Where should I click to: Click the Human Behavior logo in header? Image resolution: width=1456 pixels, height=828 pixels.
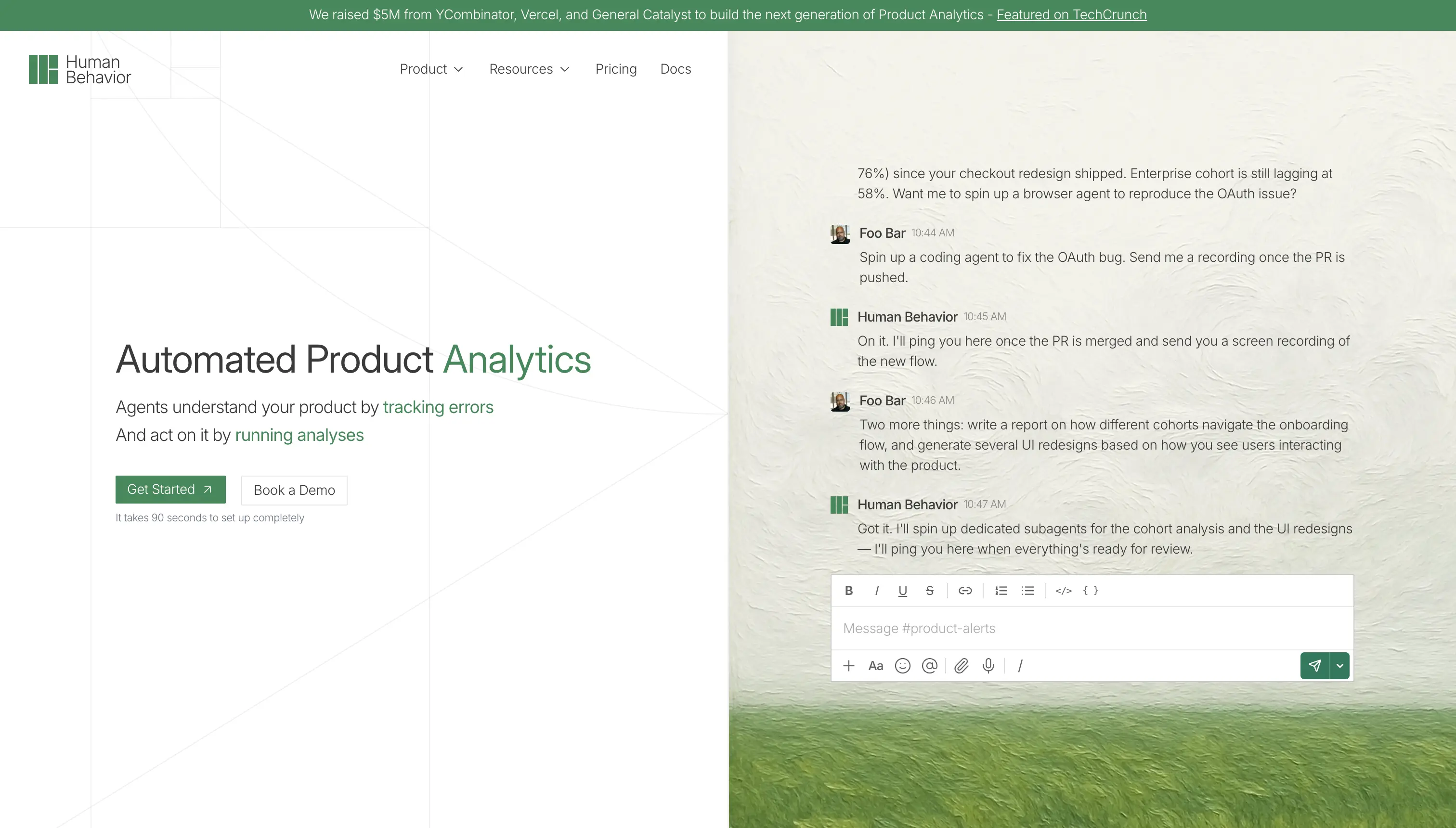[79, 69]
